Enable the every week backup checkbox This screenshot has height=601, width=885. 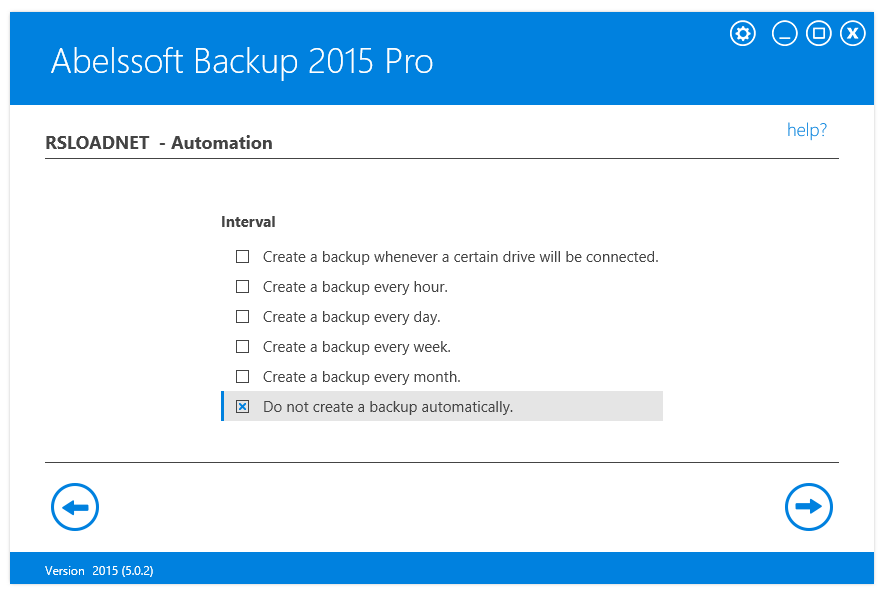coord(242,347)
